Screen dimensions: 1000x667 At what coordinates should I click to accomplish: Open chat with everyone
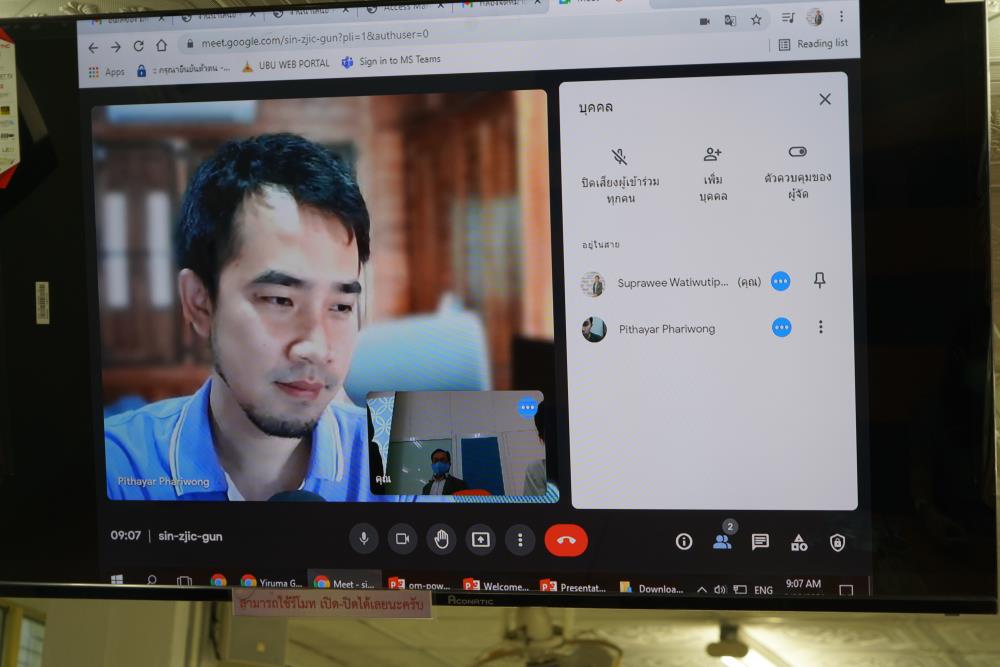point(760,542)
